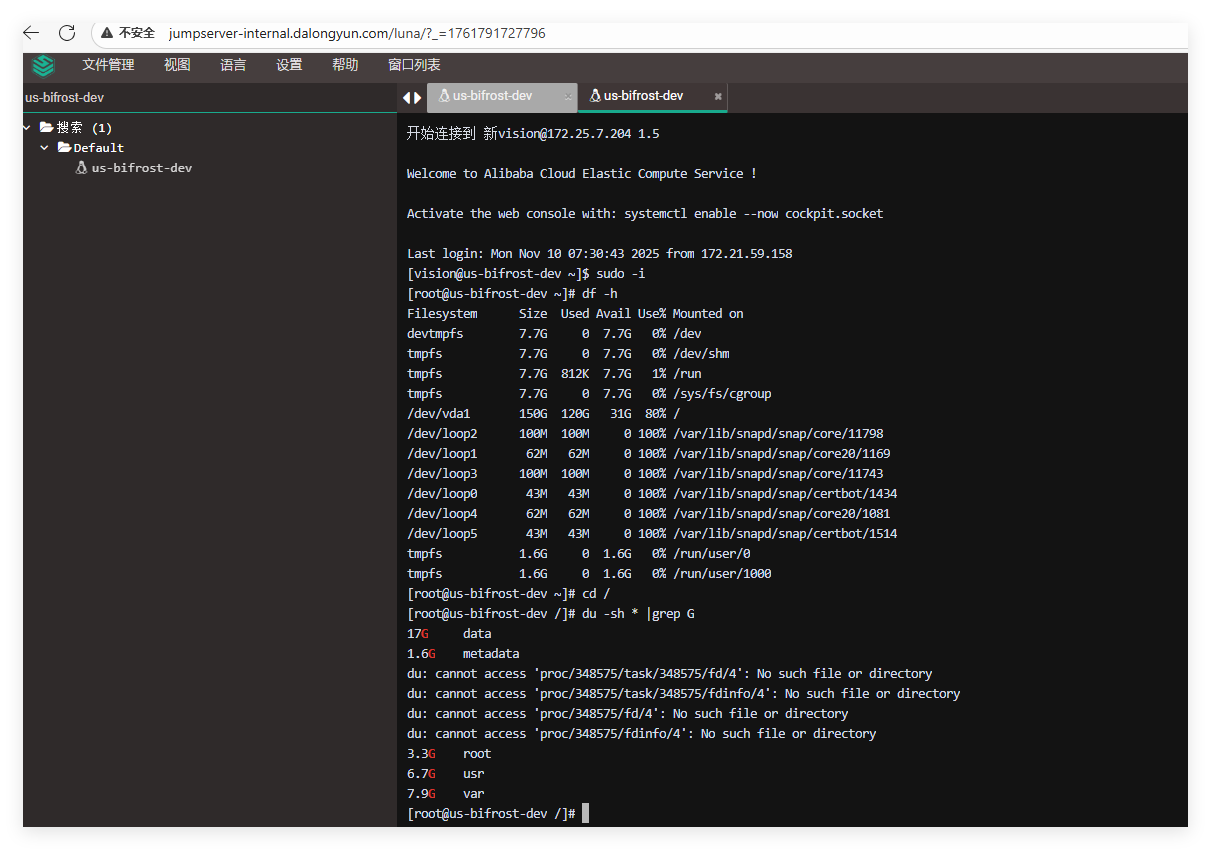The height and width of the screenshot is (850, 1211).
Task: Click the /dev/loop0 certbot/1434 row
Action: 652,494
